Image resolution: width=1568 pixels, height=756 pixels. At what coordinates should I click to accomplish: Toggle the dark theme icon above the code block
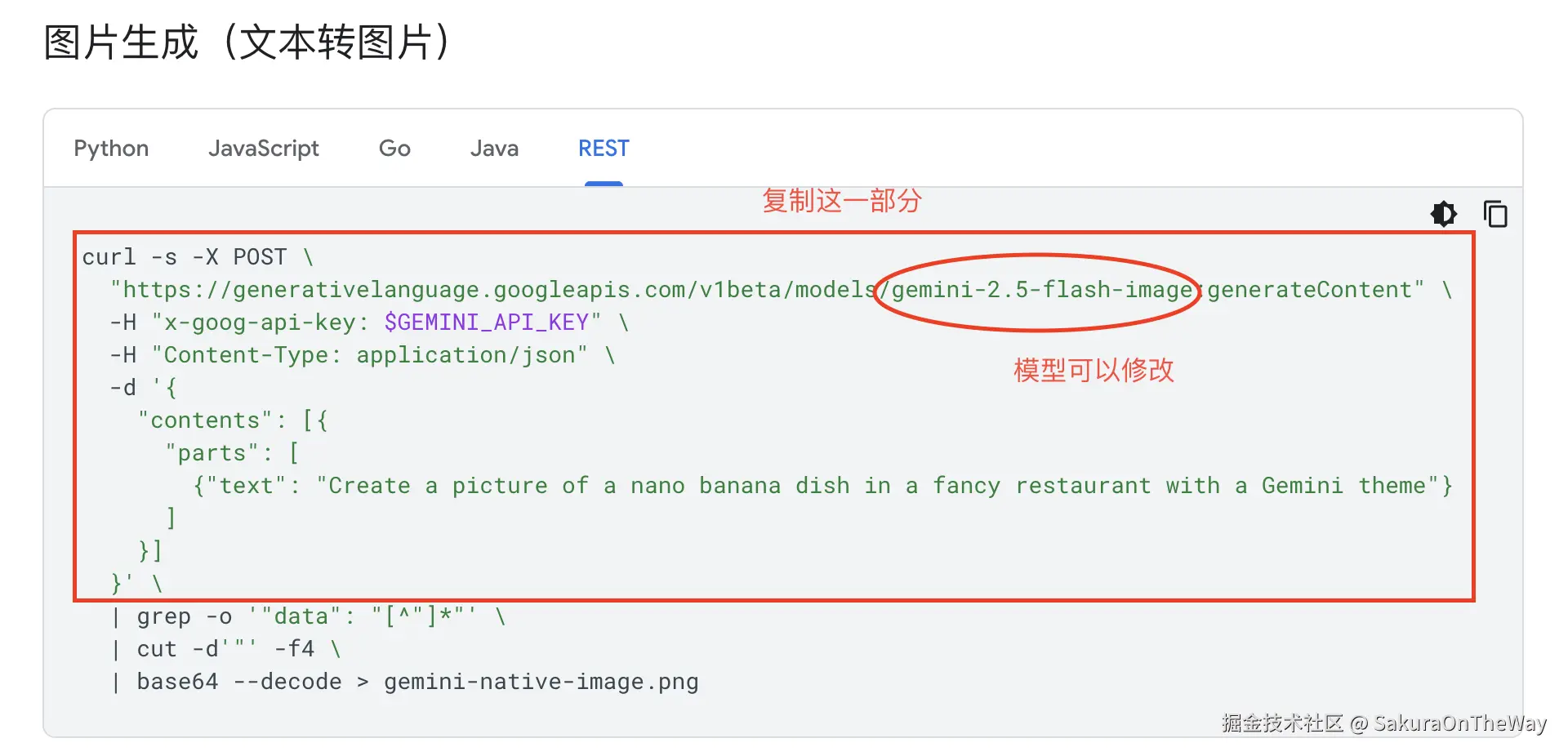pyautogui.click(x=1443, y=214)
